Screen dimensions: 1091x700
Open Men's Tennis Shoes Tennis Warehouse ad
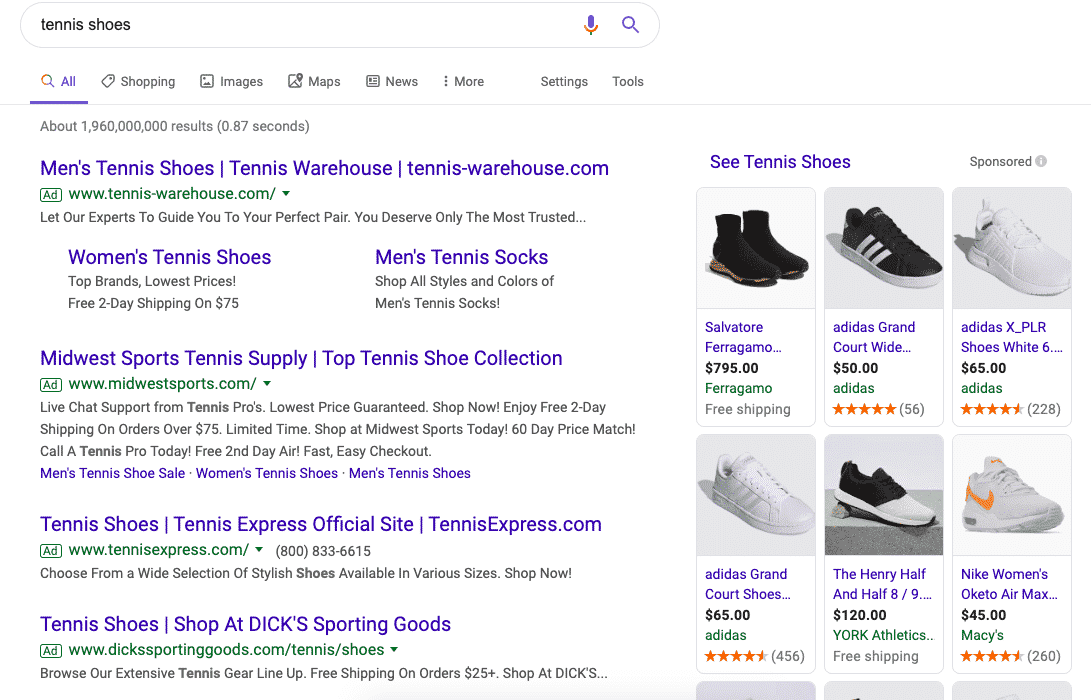click(324, 168)
